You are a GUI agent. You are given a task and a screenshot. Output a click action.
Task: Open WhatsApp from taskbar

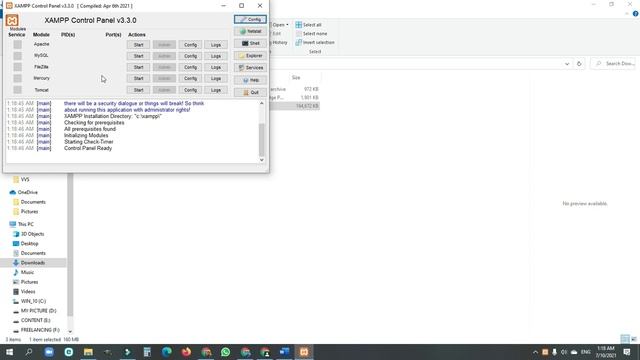click(225, 352)
